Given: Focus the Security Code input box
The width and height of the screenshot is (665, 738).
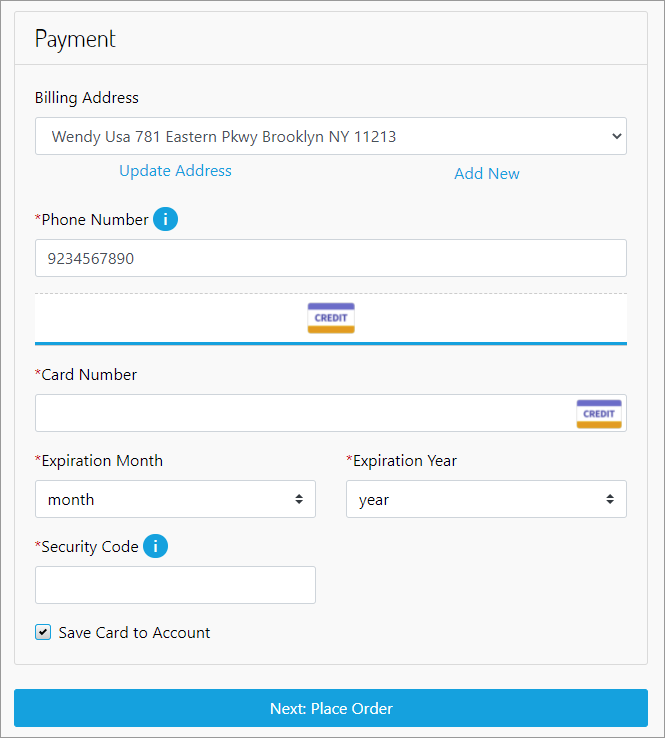Looking at the screenshot, I should coord(175,585).
